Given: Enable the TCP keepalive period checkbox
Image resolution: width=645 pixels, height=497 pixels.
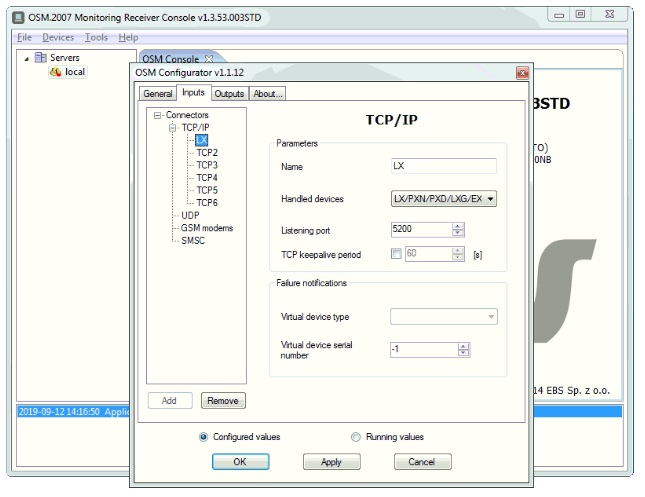Looking at the screenshot, I should (x=397, y=254).
